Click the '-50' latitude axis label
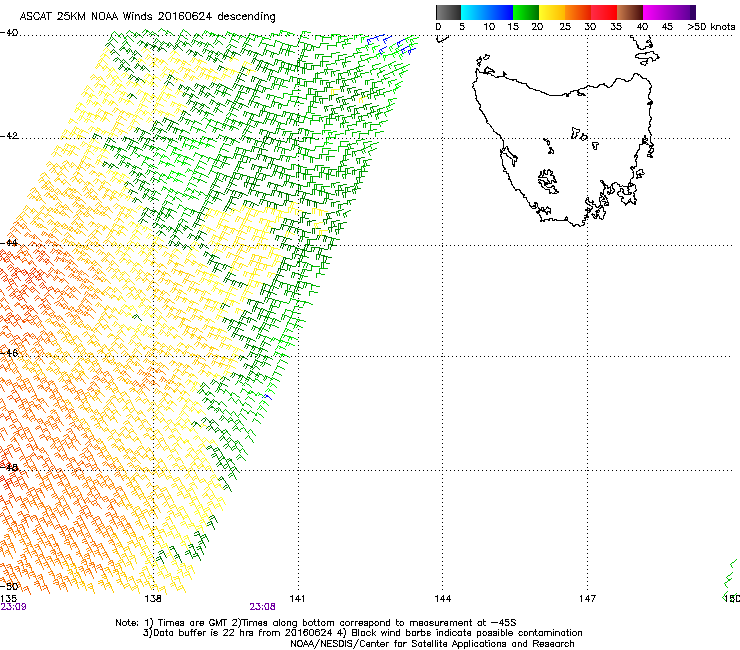740x650 pixels. coord(9,586)
